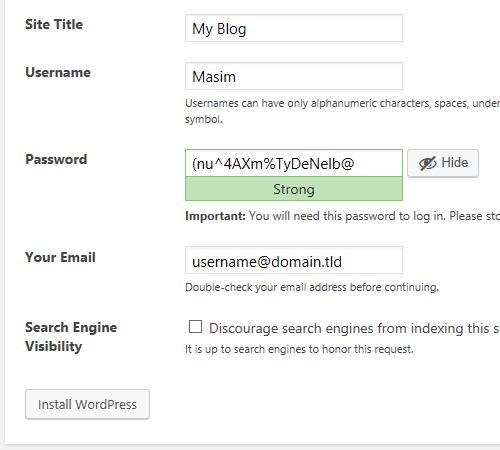500x450 pixels.
Task: Click the Install WordPress button
Action: [x=87, y=404]
